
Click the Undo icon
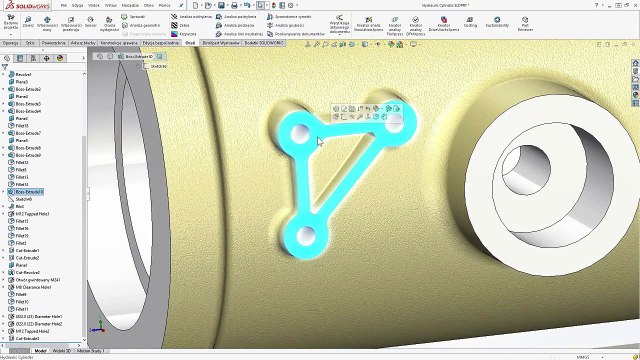pyautogui.click(x=247, y=6)
